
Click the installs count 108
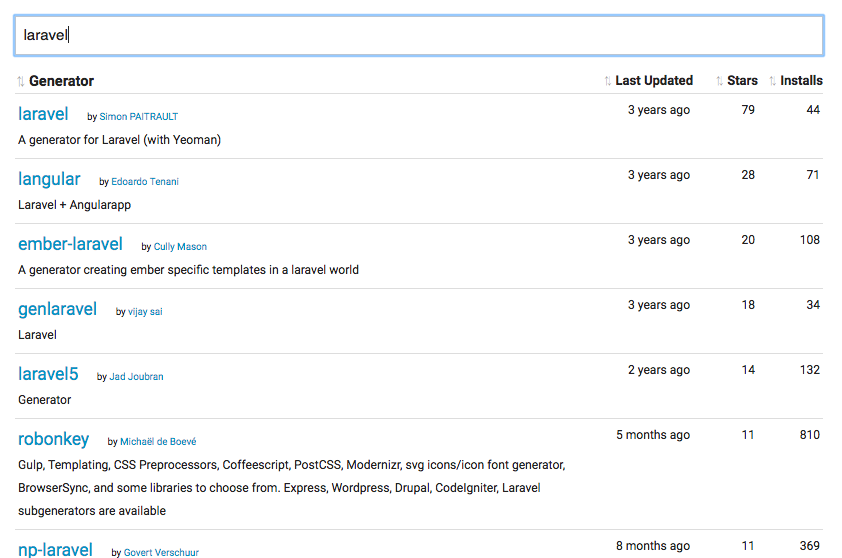point(809,240)
